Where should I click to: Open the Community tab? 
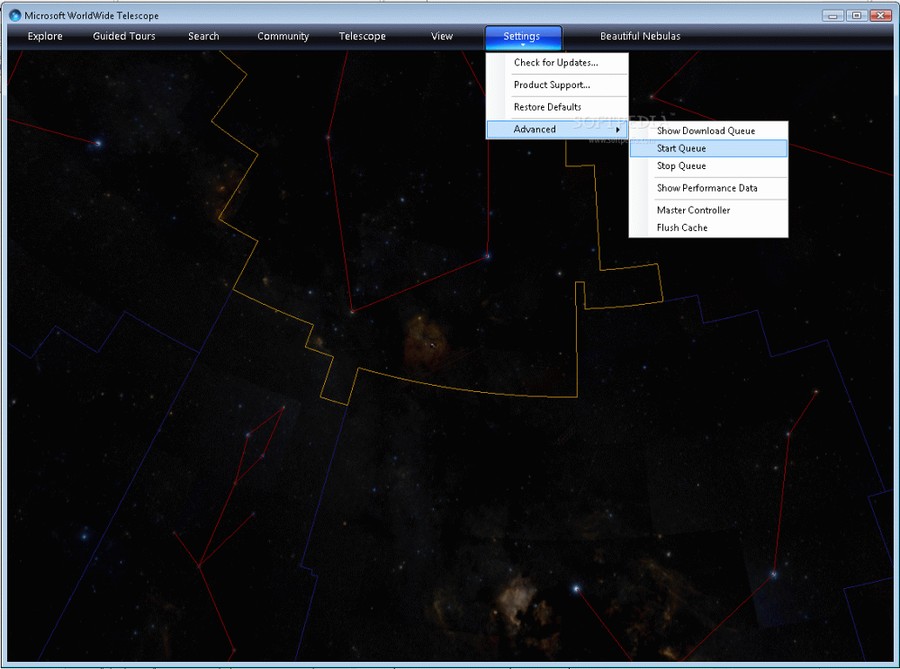pyautogui.click(x=283, y=36)
